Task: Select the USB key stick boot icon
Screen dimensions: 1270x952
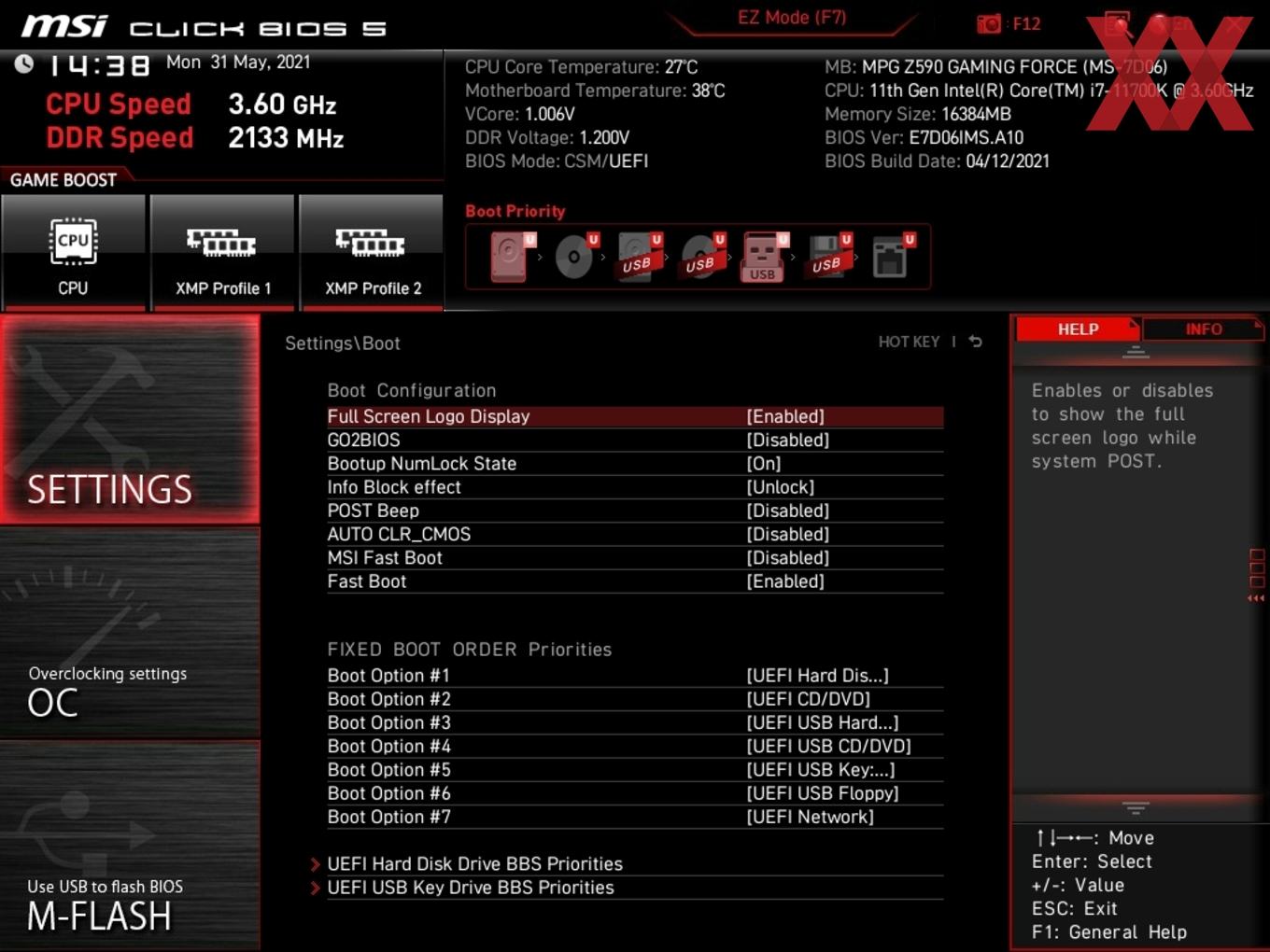Action: [x=765, y=257]
